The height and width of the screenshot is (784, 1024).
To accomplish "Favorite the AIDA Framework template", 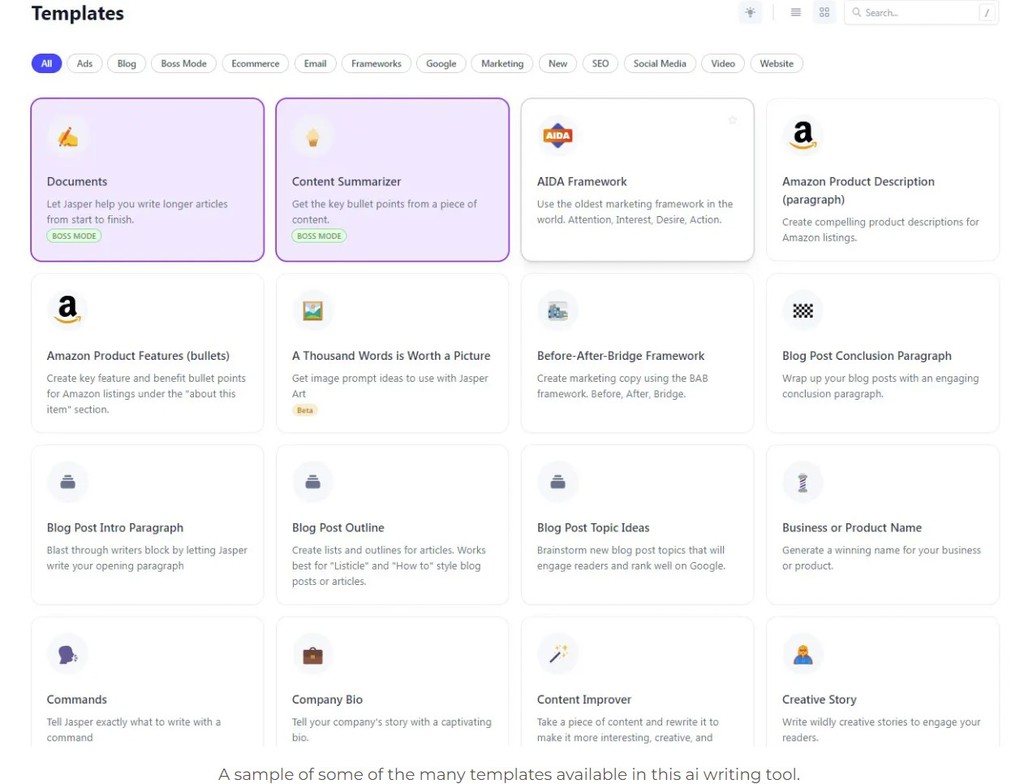I will (733, 118).
